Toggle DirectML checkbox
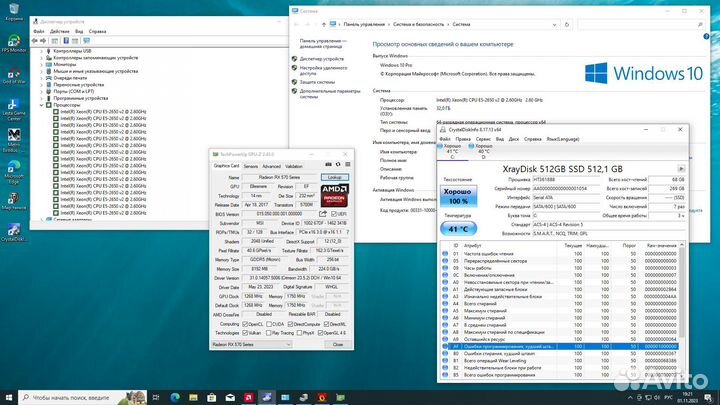 (326, 324)
